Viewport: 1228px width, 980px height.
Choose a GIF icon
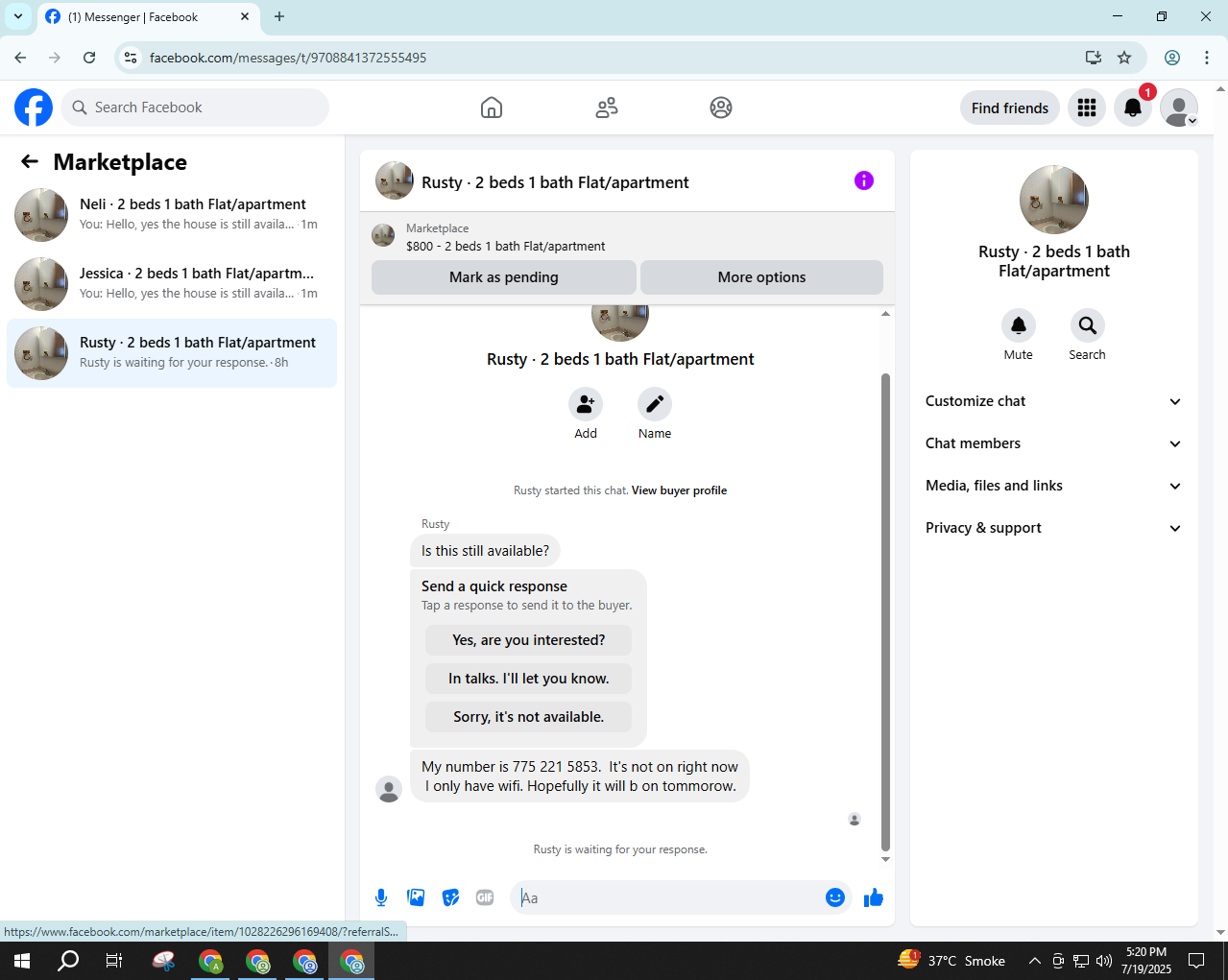(x=485, y=897)
